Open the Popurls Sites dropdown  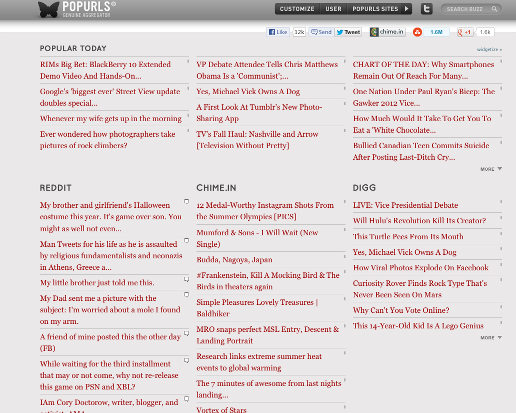pyautogui.click(x=380, y=9)
